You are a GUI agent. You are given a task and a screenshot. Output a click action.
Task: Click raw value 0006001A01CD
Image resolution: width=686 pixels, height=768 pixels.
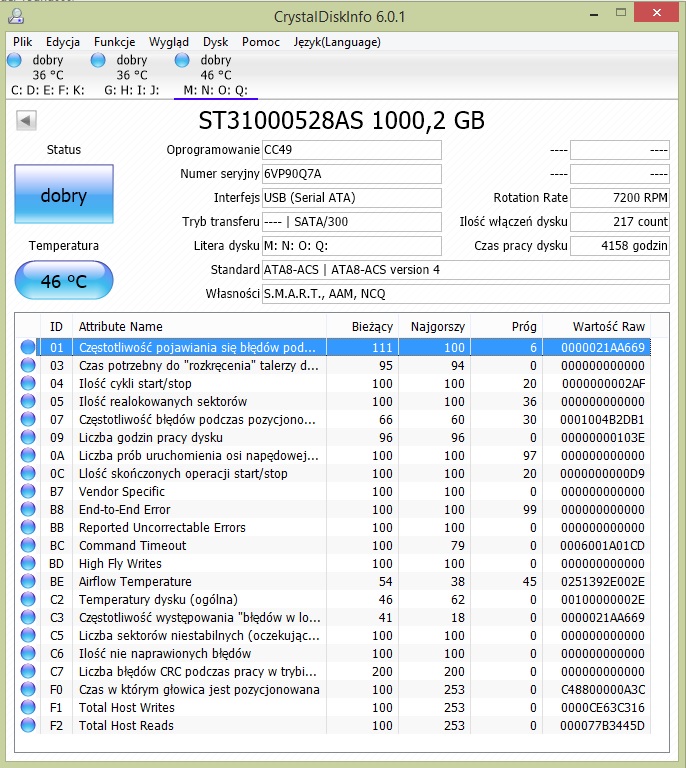(x=603, y=546)
